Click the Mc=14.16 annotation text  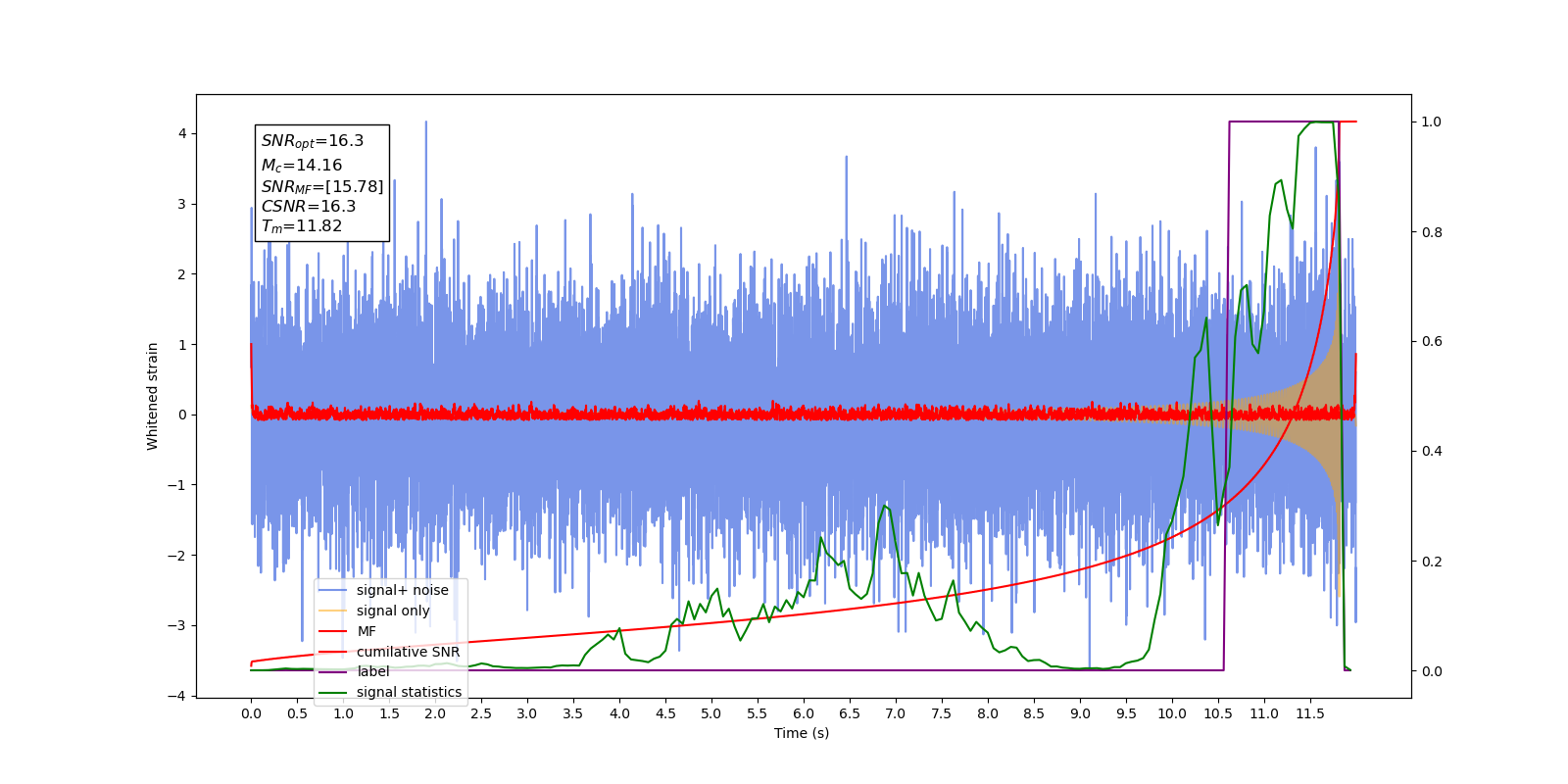pyautogui.click(x=302, y=166)
